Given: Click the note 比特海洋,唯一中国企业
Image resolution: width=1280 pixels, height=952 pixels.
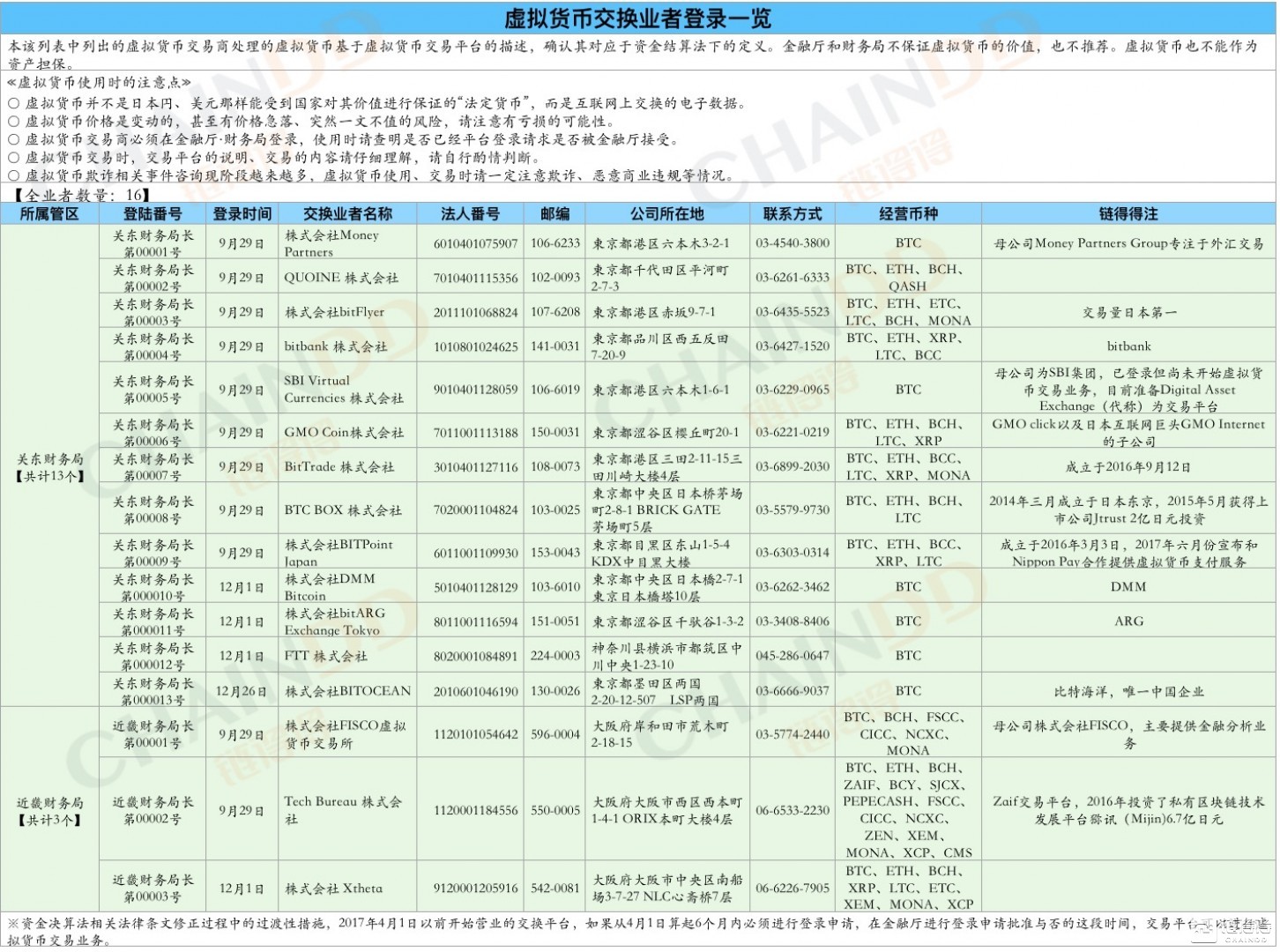Looking at the screenshot, I should point(1128,691).
